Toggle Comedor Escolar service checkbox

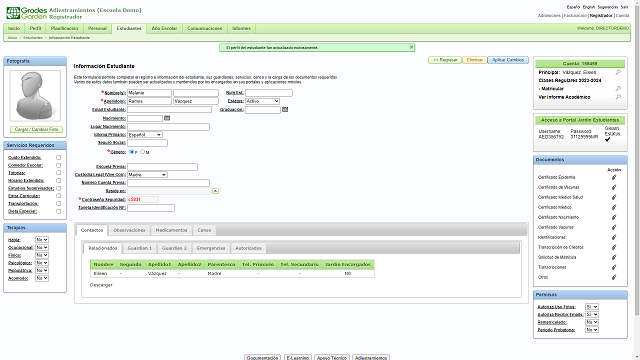[58, 165]
